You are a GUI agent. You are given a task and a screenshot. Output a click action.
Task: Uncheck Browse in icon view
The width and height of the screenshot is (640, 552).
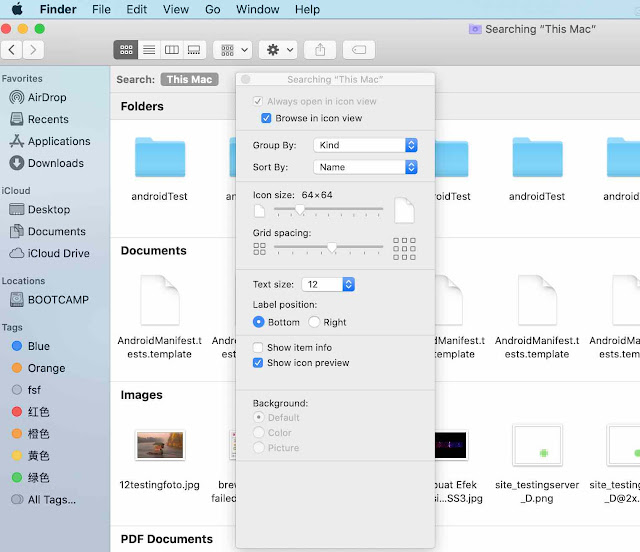266,118
